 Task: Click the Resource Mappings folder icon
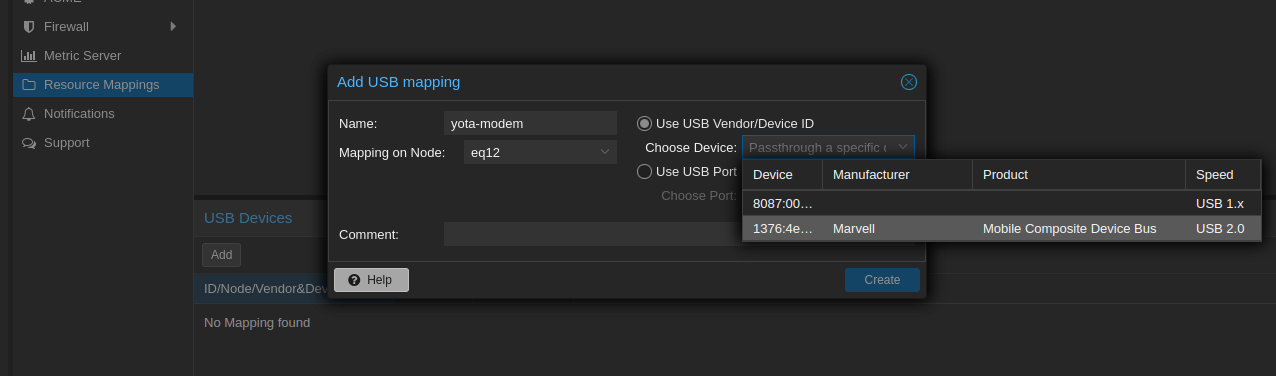[x=28, y=85]
